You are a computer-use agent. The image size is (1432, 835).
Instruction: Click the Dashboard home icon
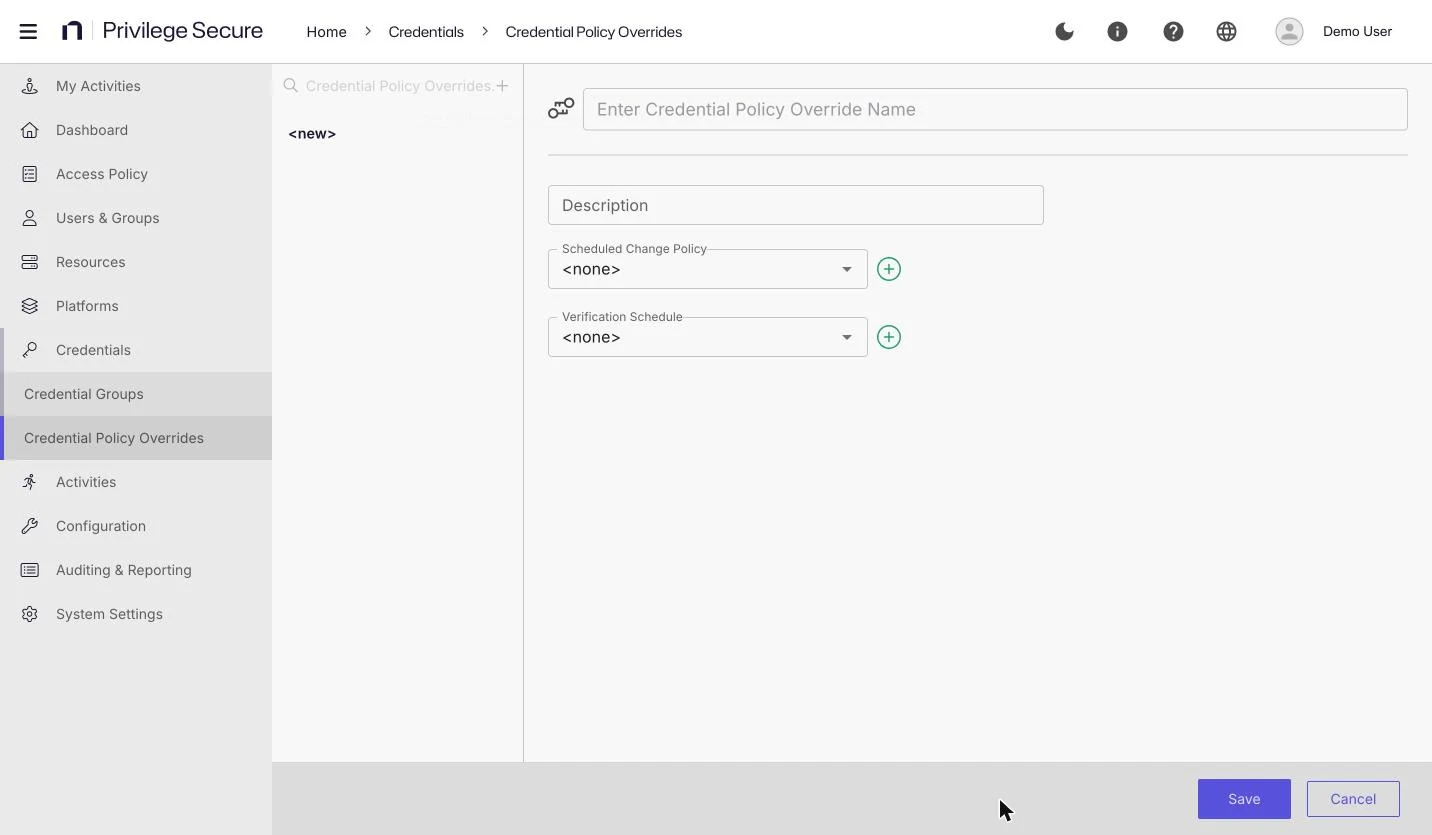[30, 130]
